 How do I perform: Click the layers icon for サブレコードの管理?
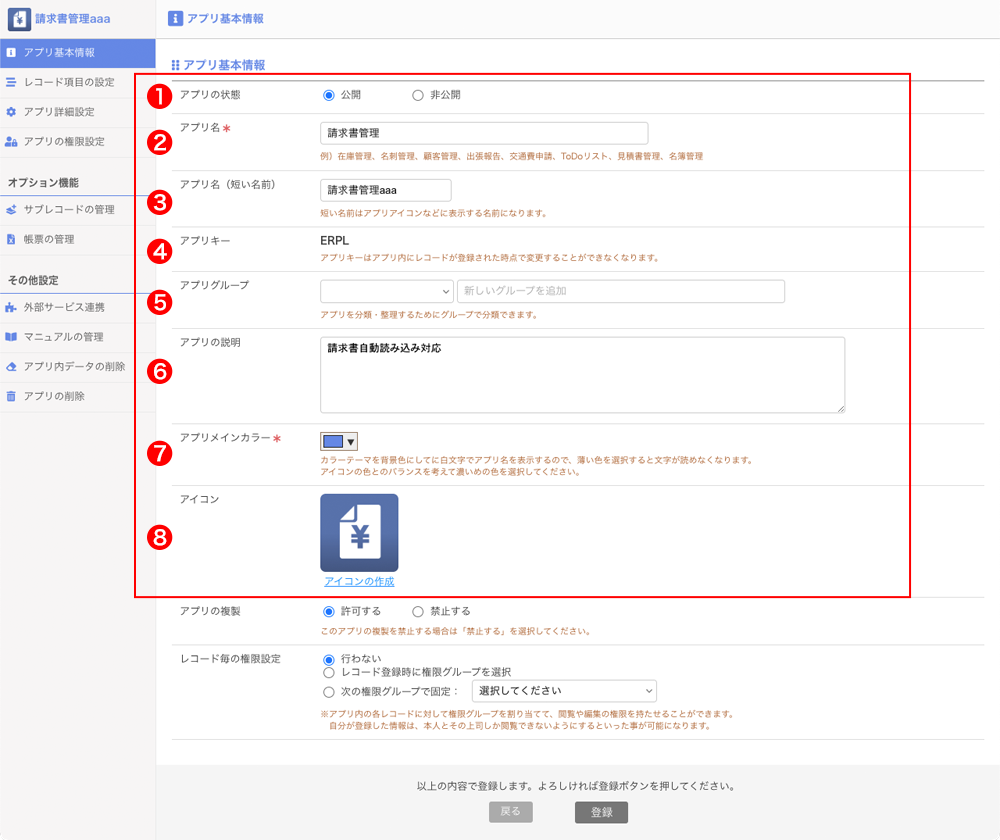click(x=11, y=209)
